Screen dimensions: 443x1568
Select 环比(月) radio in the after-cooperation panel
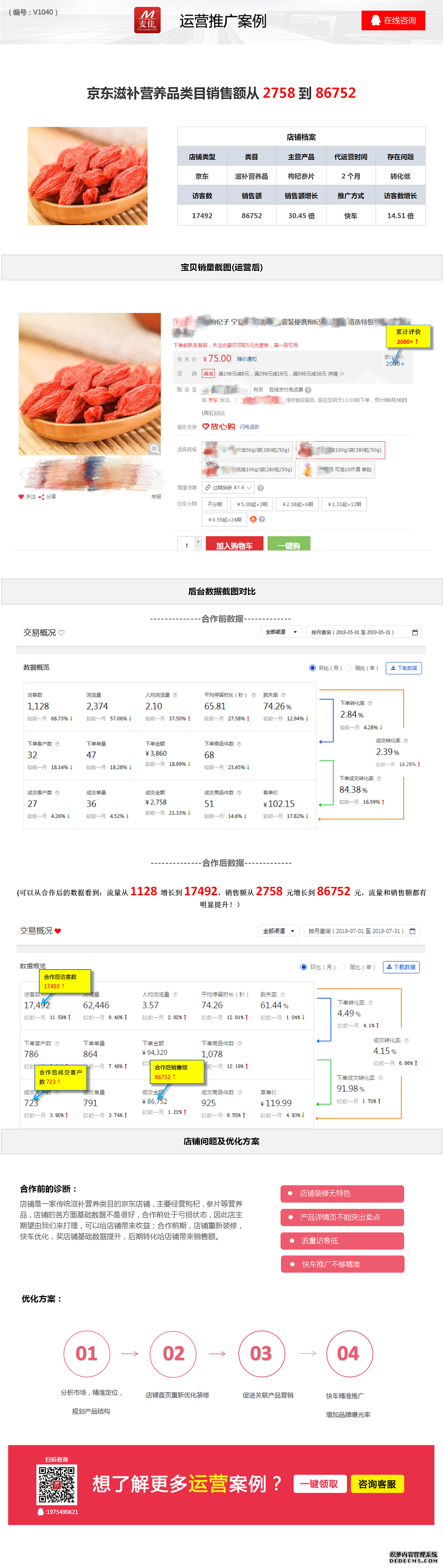point(304,967)
